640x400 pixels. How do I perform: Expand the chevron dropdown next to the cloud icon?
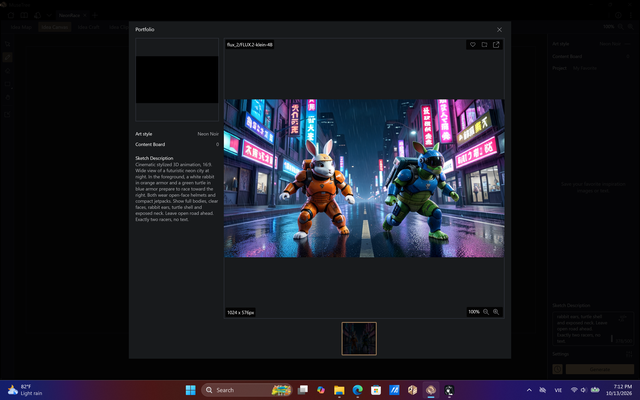click(49, 15)
